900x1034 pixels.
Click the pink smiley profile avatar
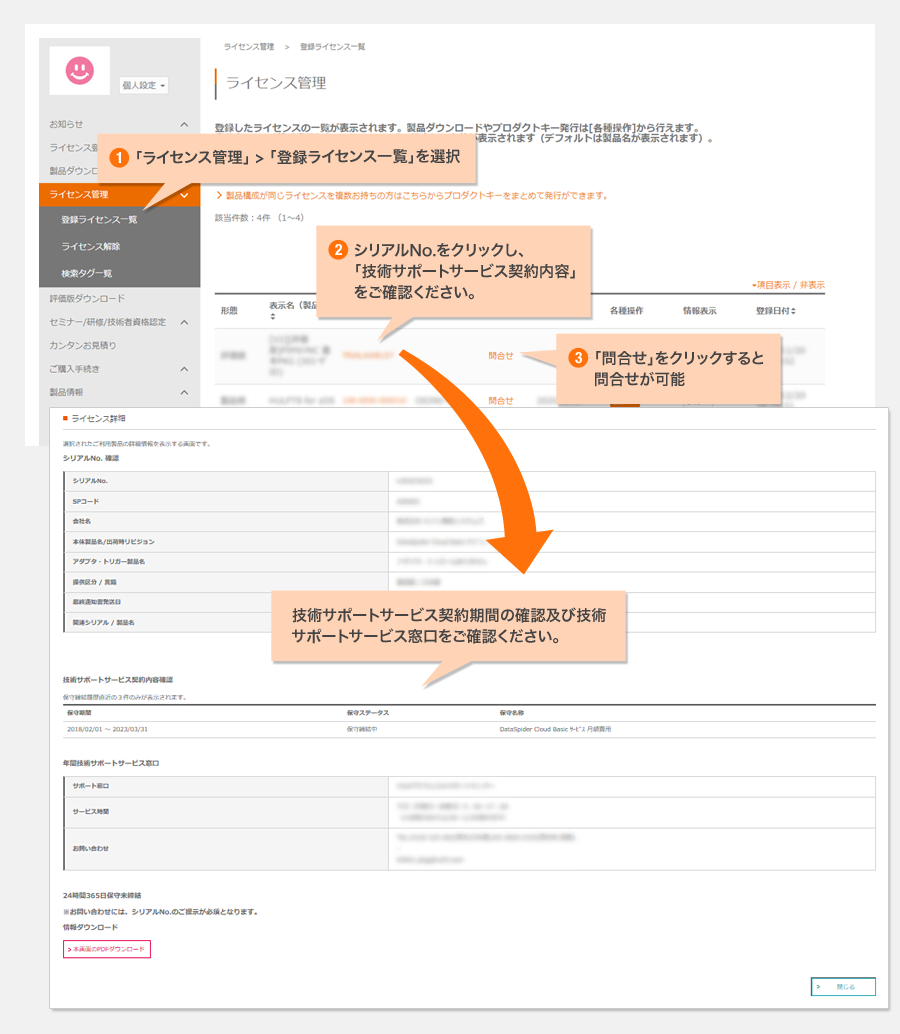click(79, 70)
